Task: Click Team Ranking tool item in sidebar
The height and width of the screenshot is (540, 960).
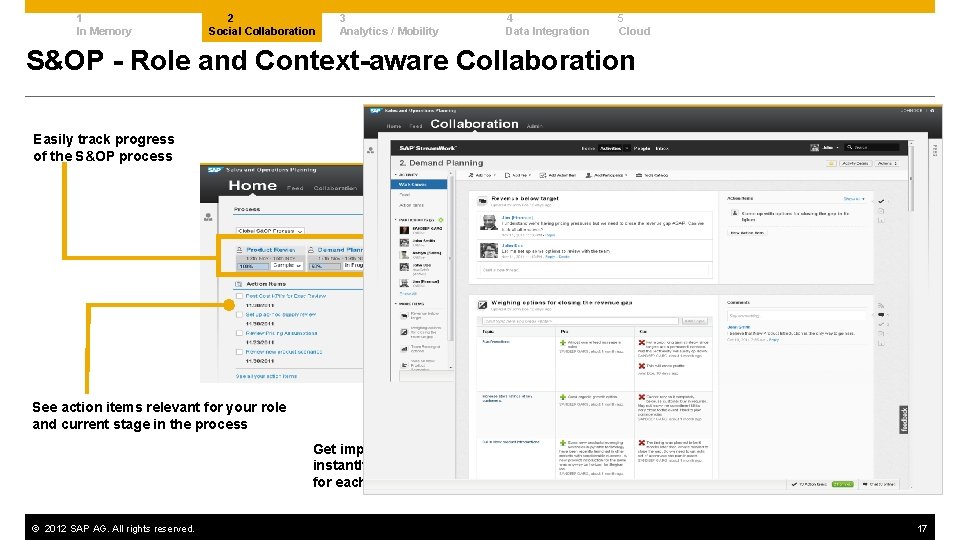Action: [420, 348]
